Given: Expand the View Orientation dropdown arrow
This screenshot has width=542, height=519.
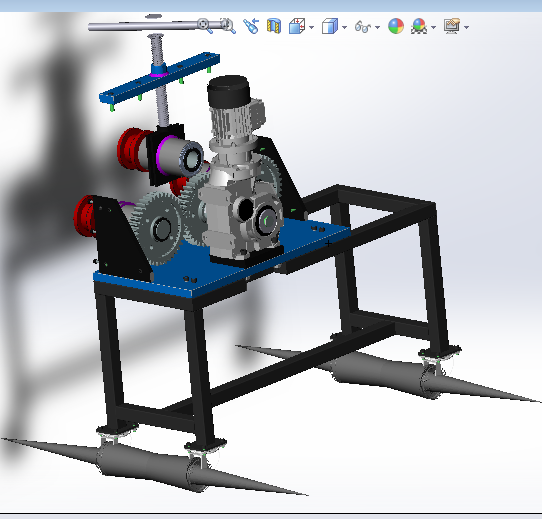Looking at the screenshot, I should click(312, 27).
